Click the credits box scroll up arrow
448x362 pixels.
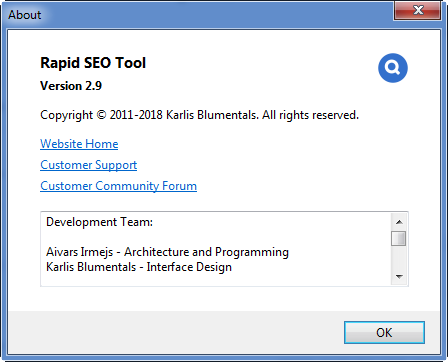pyautogui.click(x=399, y=222)
